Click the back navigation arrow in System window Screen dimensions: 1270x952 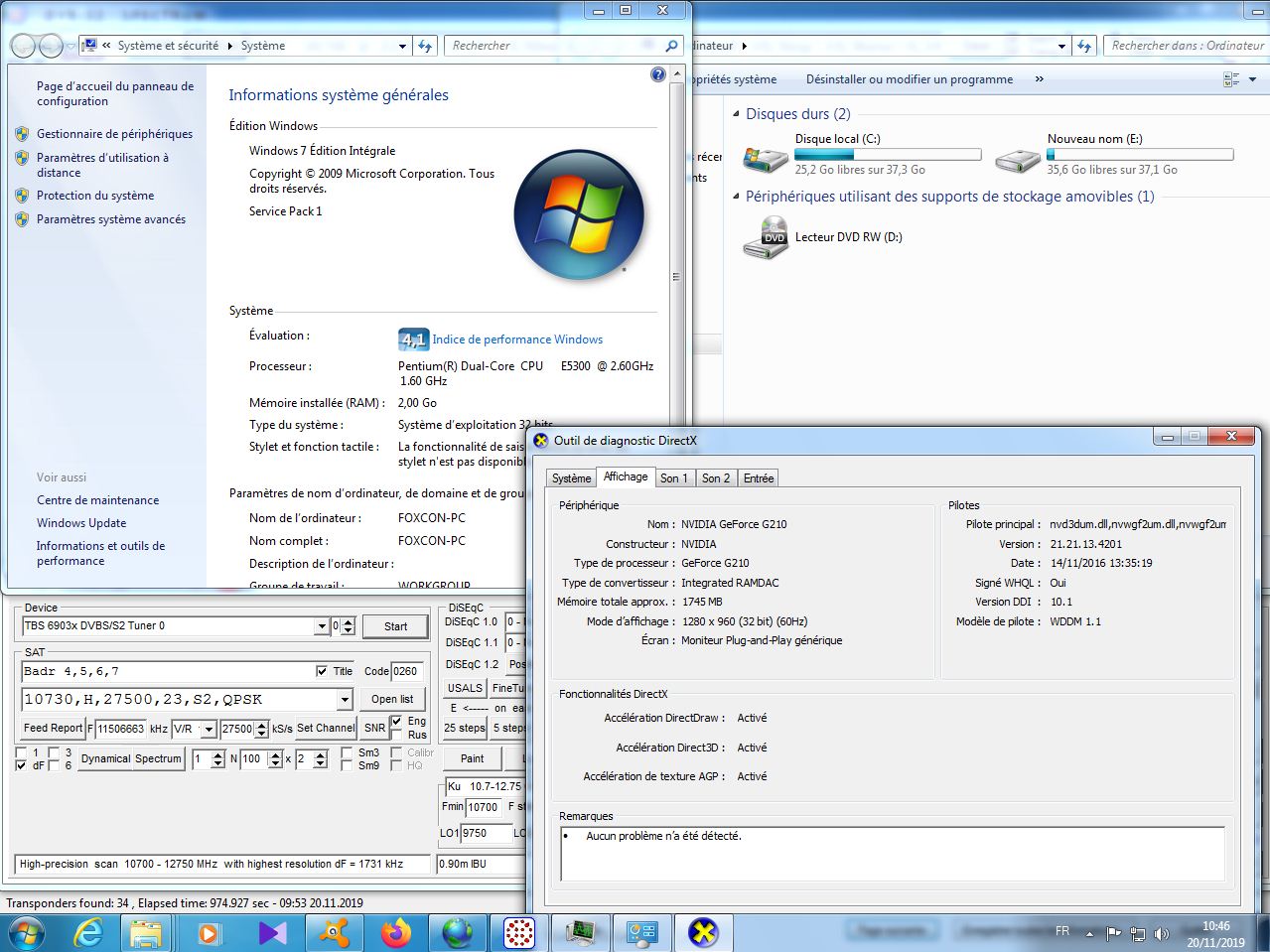24,46
